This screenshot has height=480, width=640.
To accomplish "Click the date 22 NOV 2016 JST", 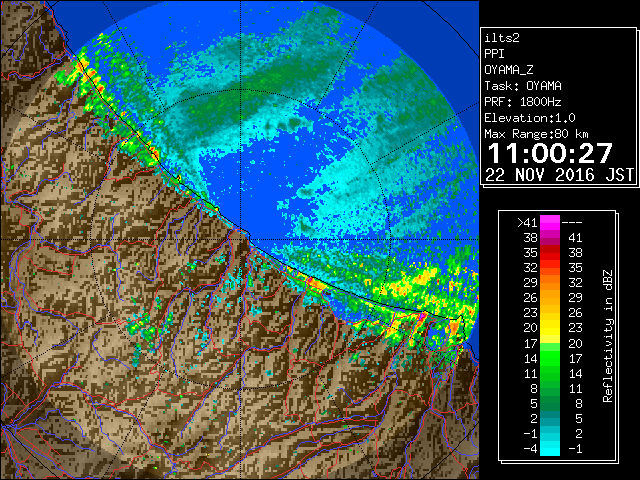I will tap(559, 175).
